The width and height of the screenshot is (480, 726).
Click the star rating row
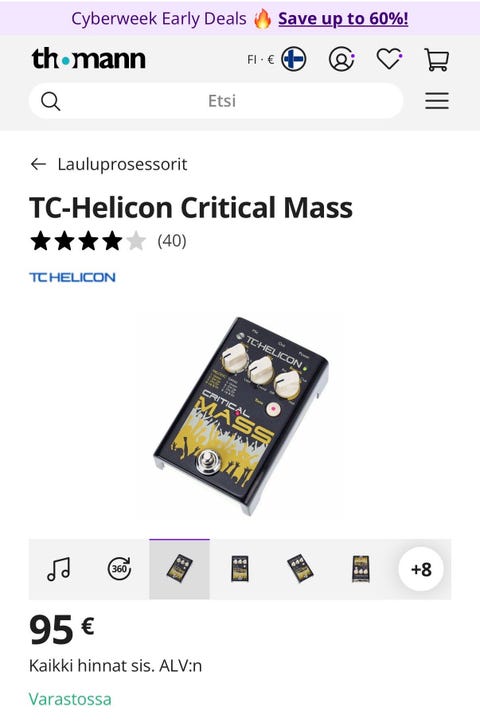point(88,241)
